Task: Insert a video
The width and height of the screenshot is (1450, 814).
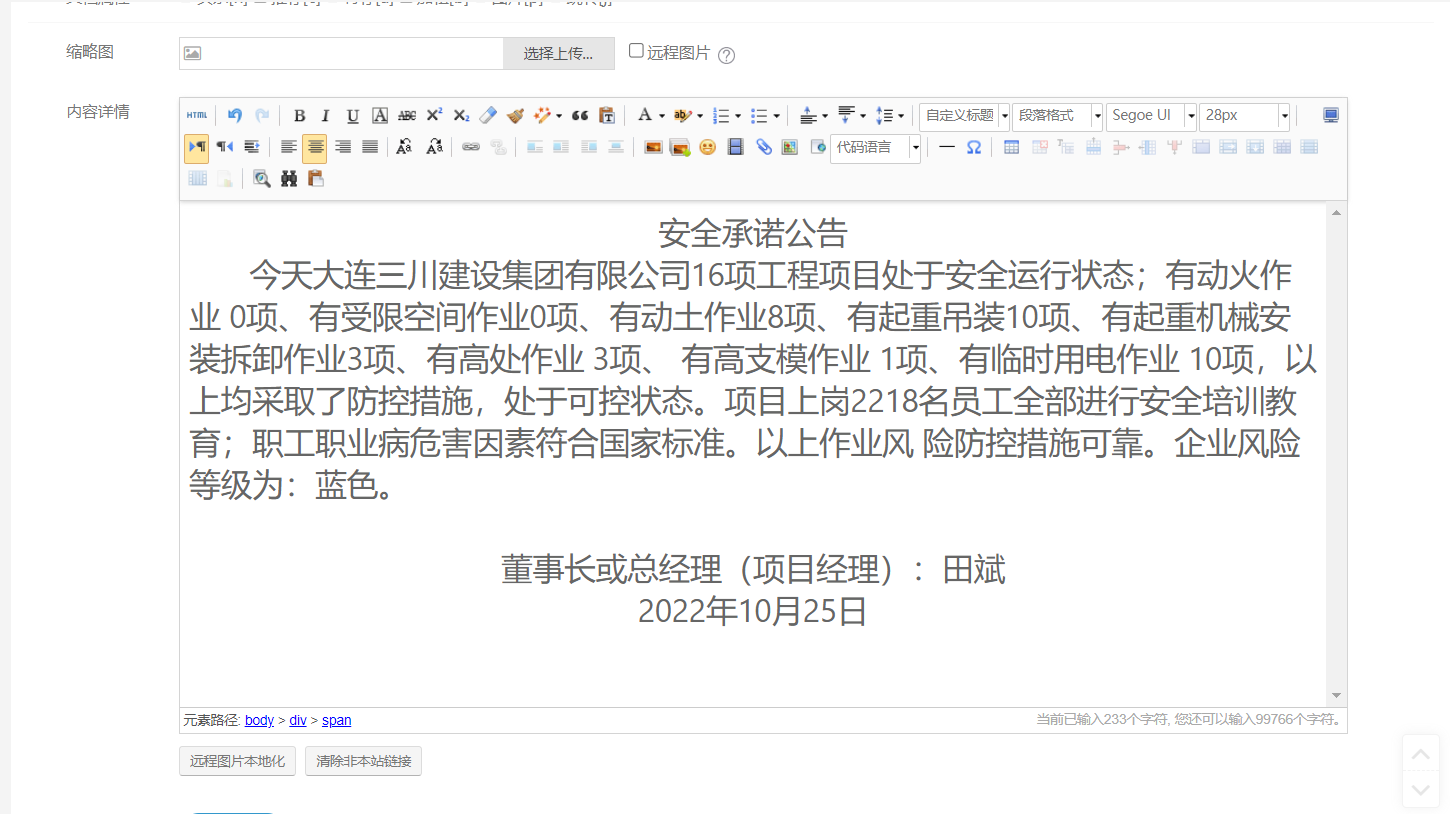Action: coord(736,147)
